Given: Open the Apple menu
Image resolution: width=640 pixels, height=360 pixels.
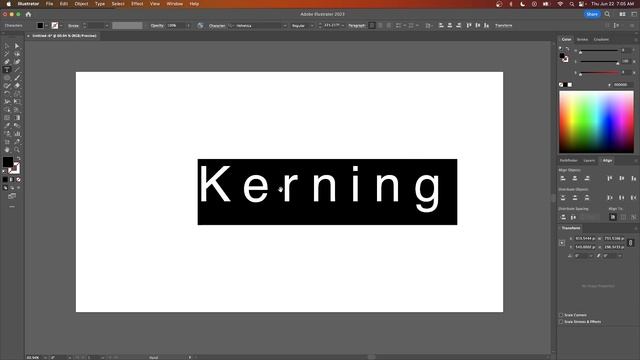Looking at the screenshot, I should [9, 4].
